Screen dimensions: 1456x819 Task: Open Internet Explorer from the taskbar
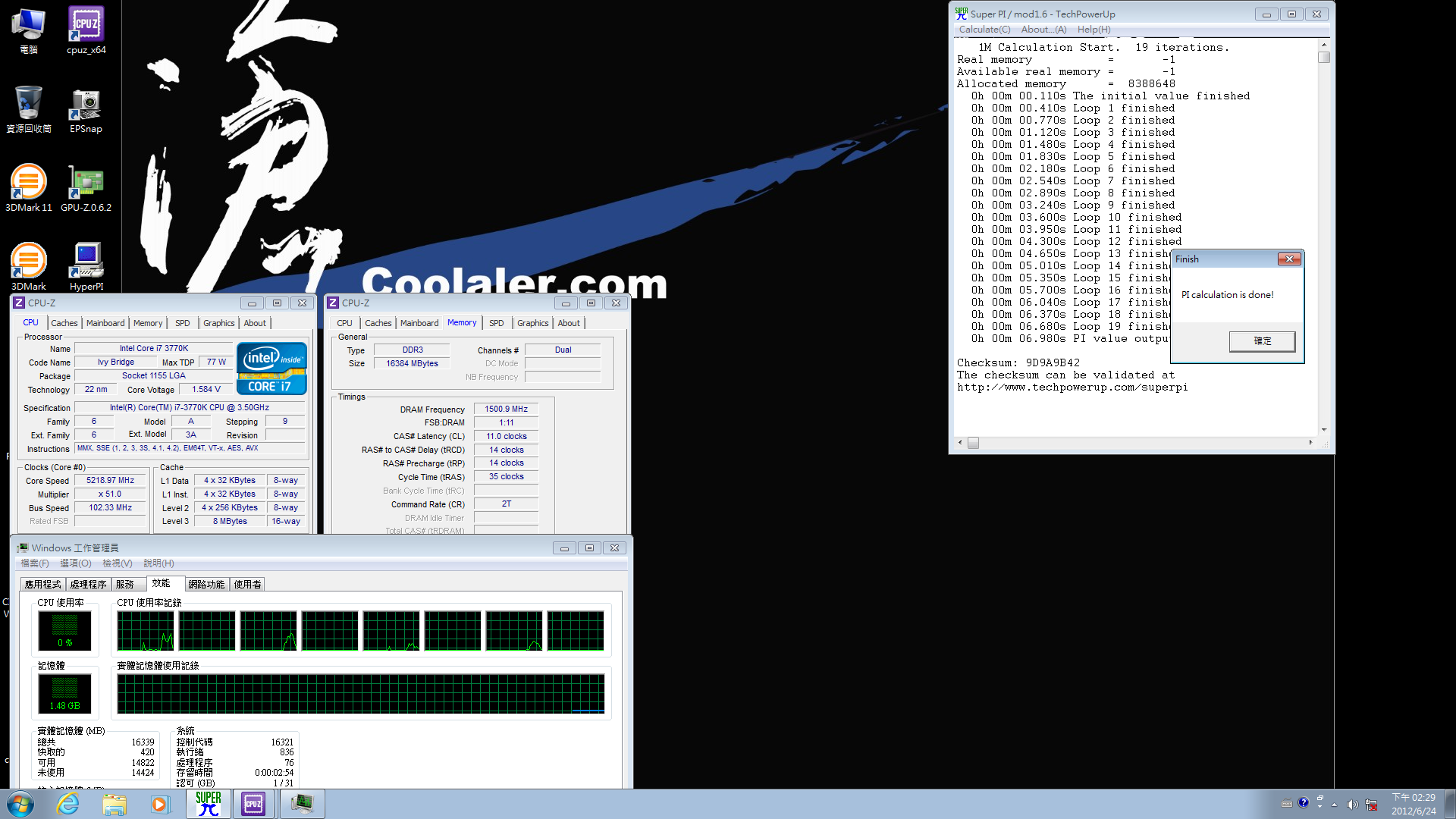coord(68,804)
